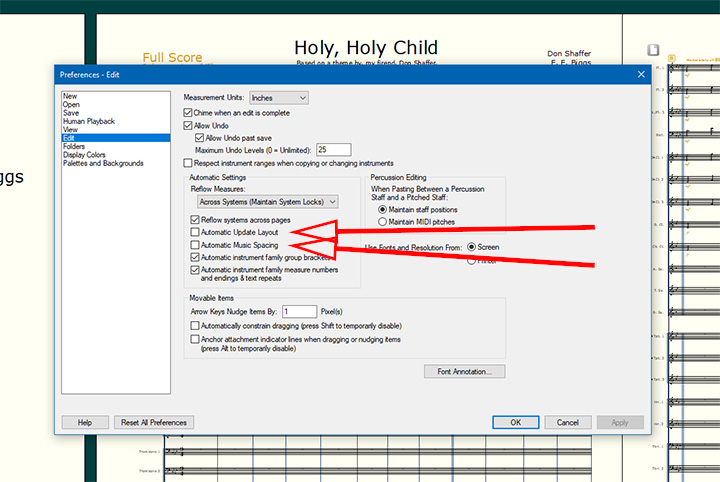Uncheck Chime when an edit is complete
The width and height of the screenshot is (720, 482).
coord(189,114)
